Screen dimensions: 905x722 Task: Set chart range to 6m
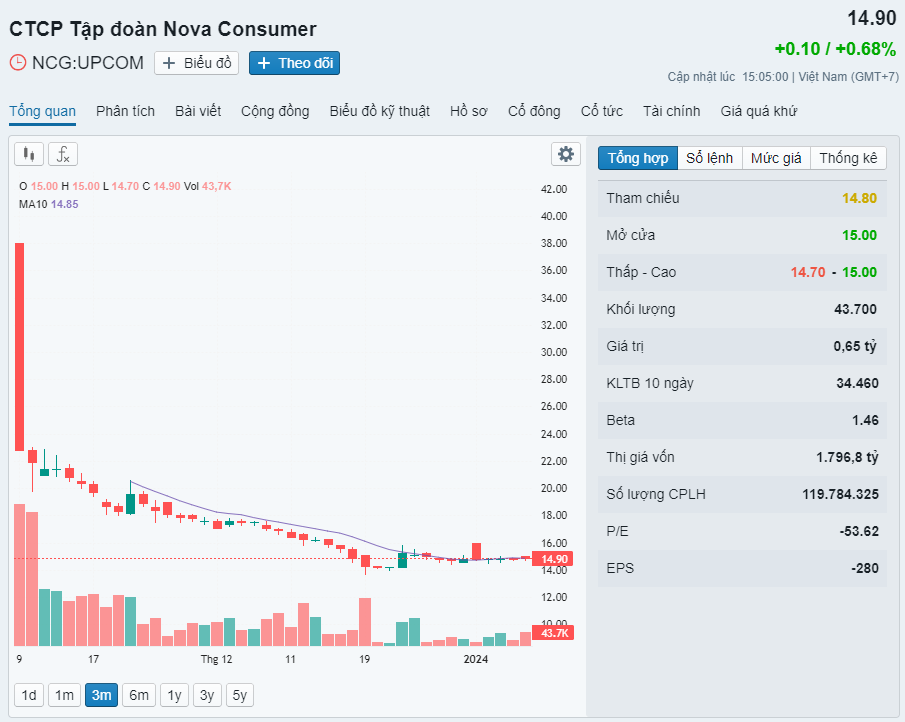coord(139,695)
